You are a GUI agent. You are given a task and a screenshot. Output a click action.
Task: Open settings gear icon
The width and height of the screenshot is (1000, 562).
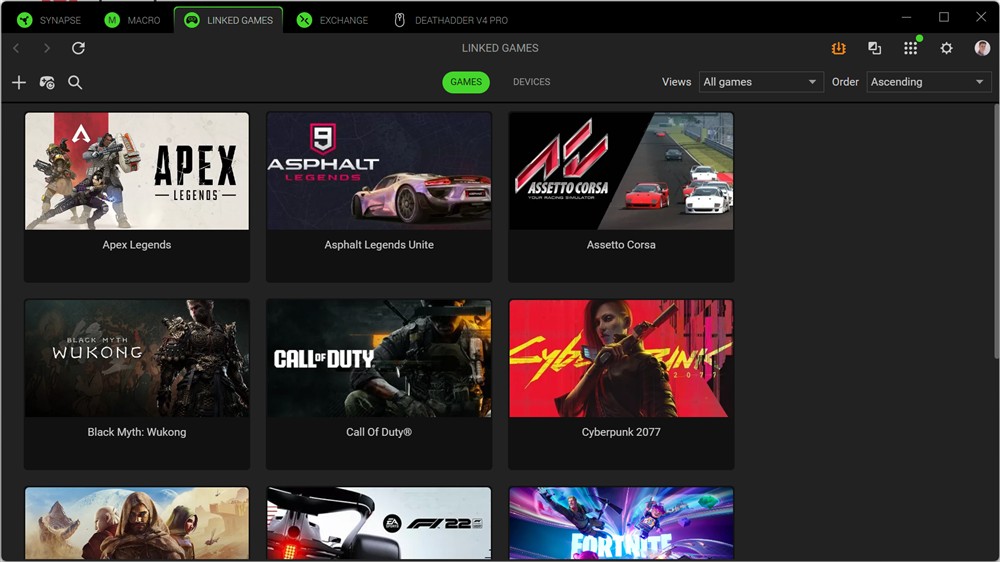click(x=946, y=48)
